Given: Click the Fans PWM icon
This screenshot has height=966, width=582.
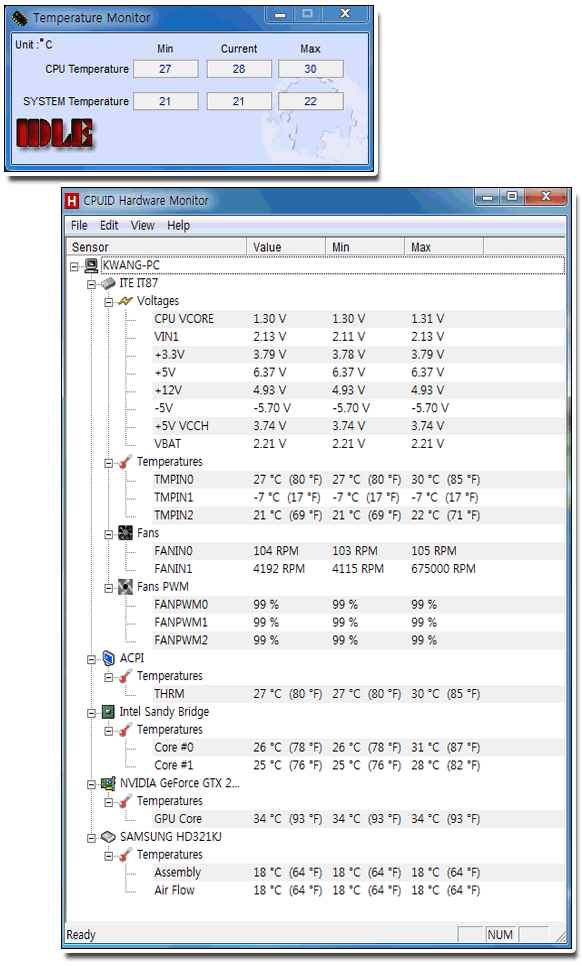Looking at the screenshot, I should pyautogui.click(x=125, y=587).
